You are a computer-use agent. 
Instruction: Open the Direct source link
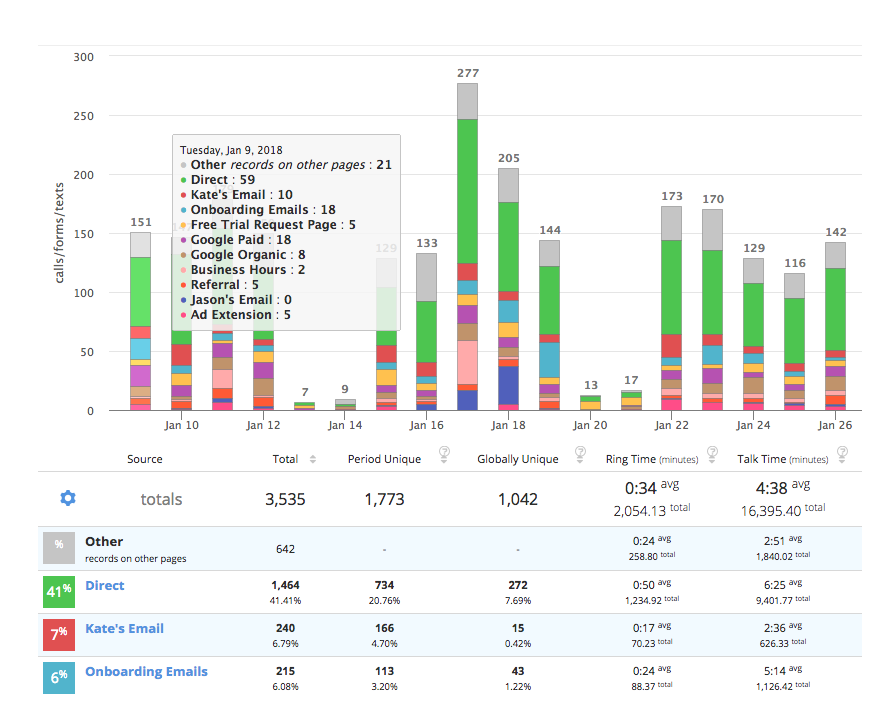pyautogui.click(x=104, y=585)
